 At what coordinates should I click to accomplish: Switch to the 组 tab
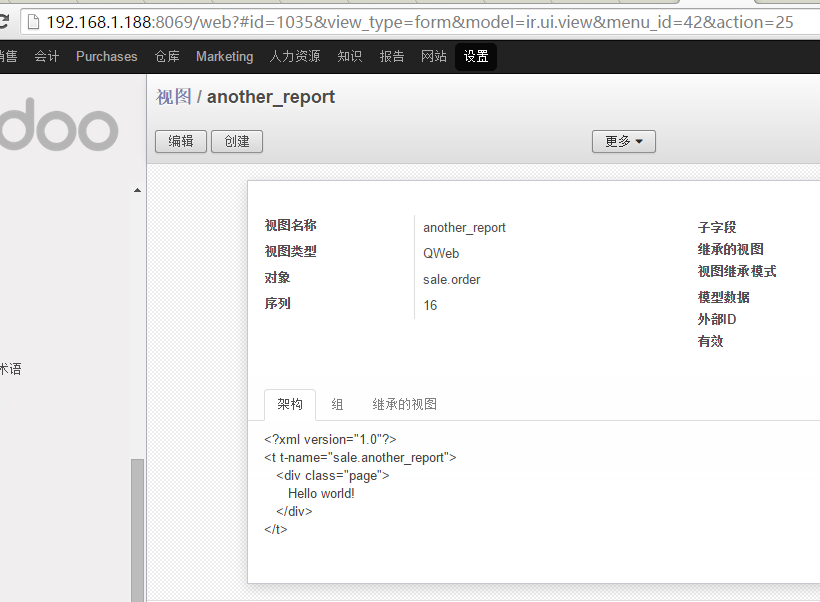coord(337,404)
